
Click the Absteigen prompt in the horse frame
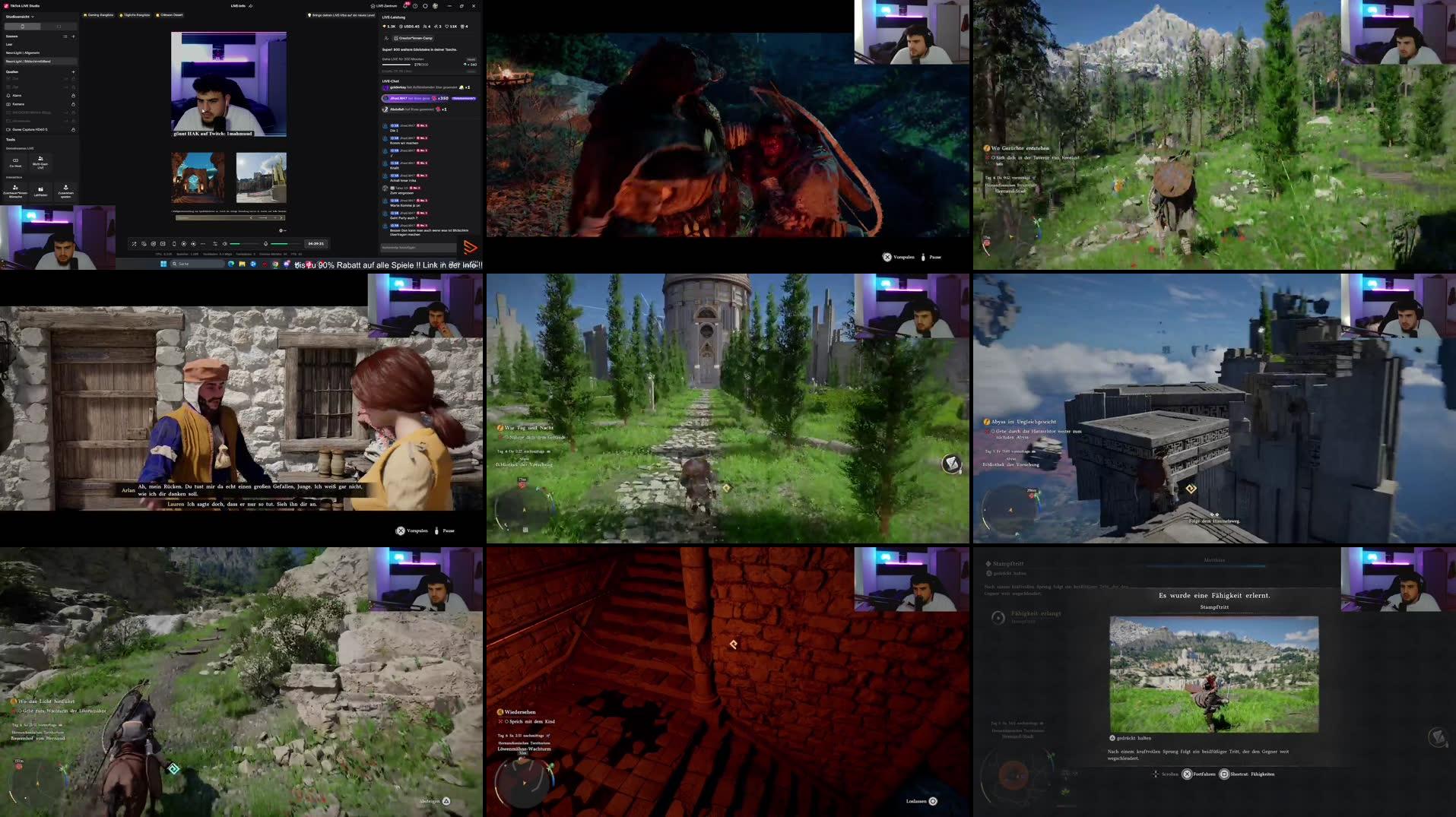[x=435, y=801]
